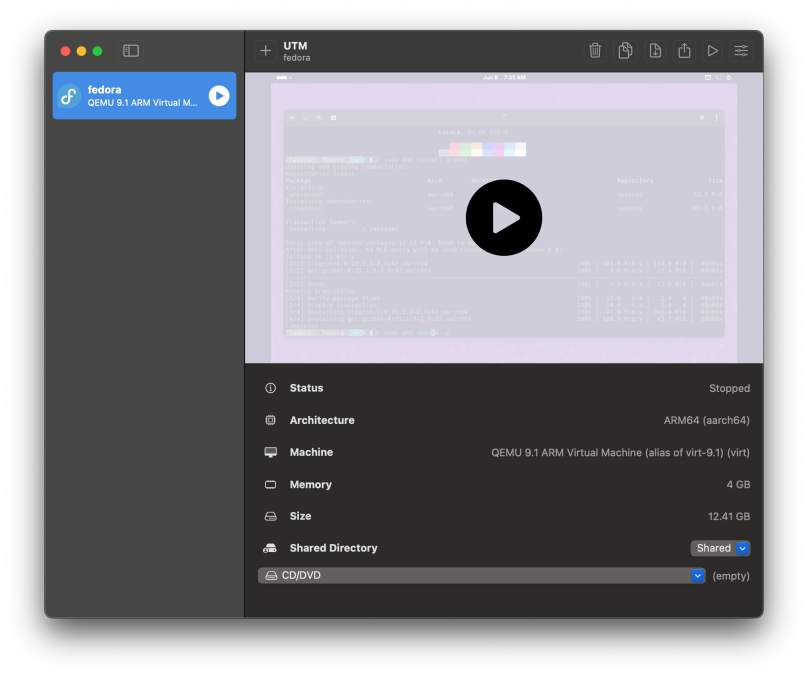Screen dimensions: 808x677
Task: Click the "Stopped" status value
Action: pos(729,388)
